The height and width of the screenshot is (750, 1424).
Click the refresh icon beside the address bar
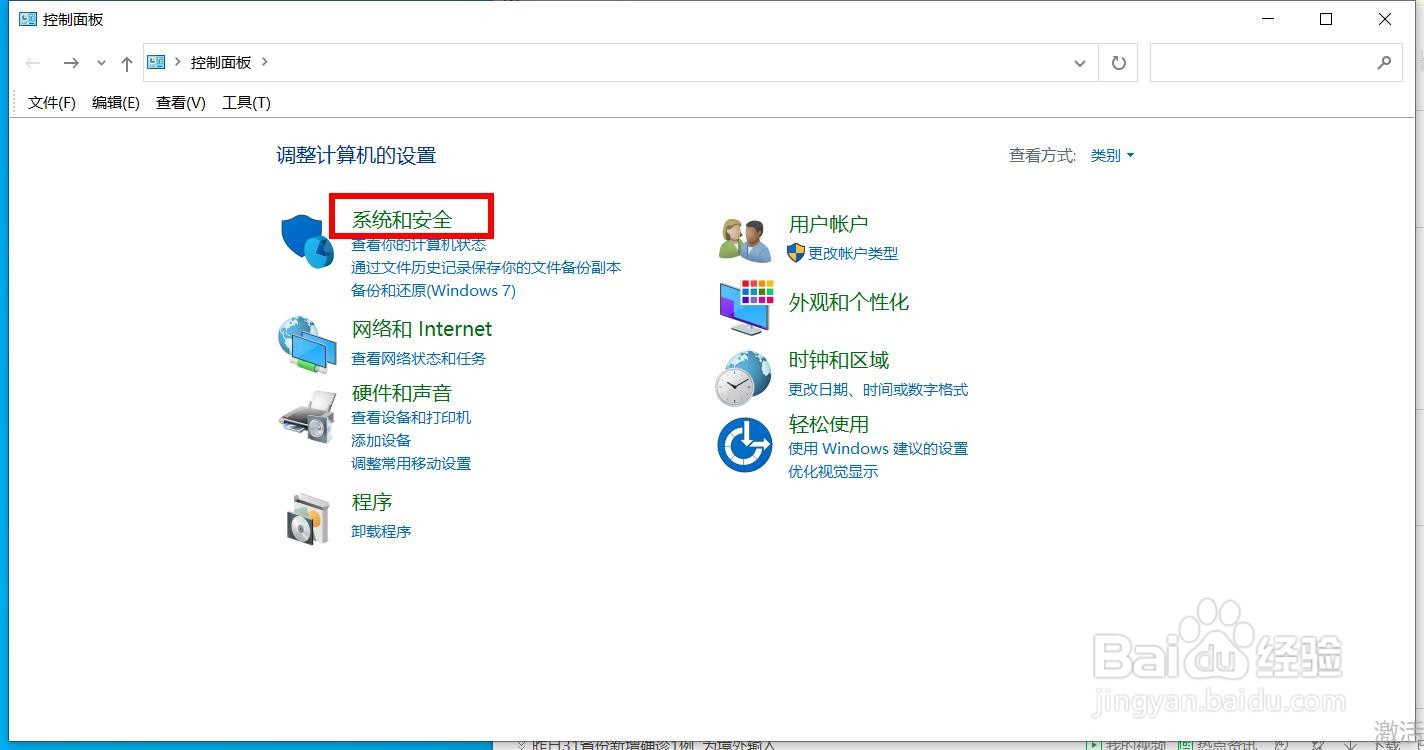1118,62
